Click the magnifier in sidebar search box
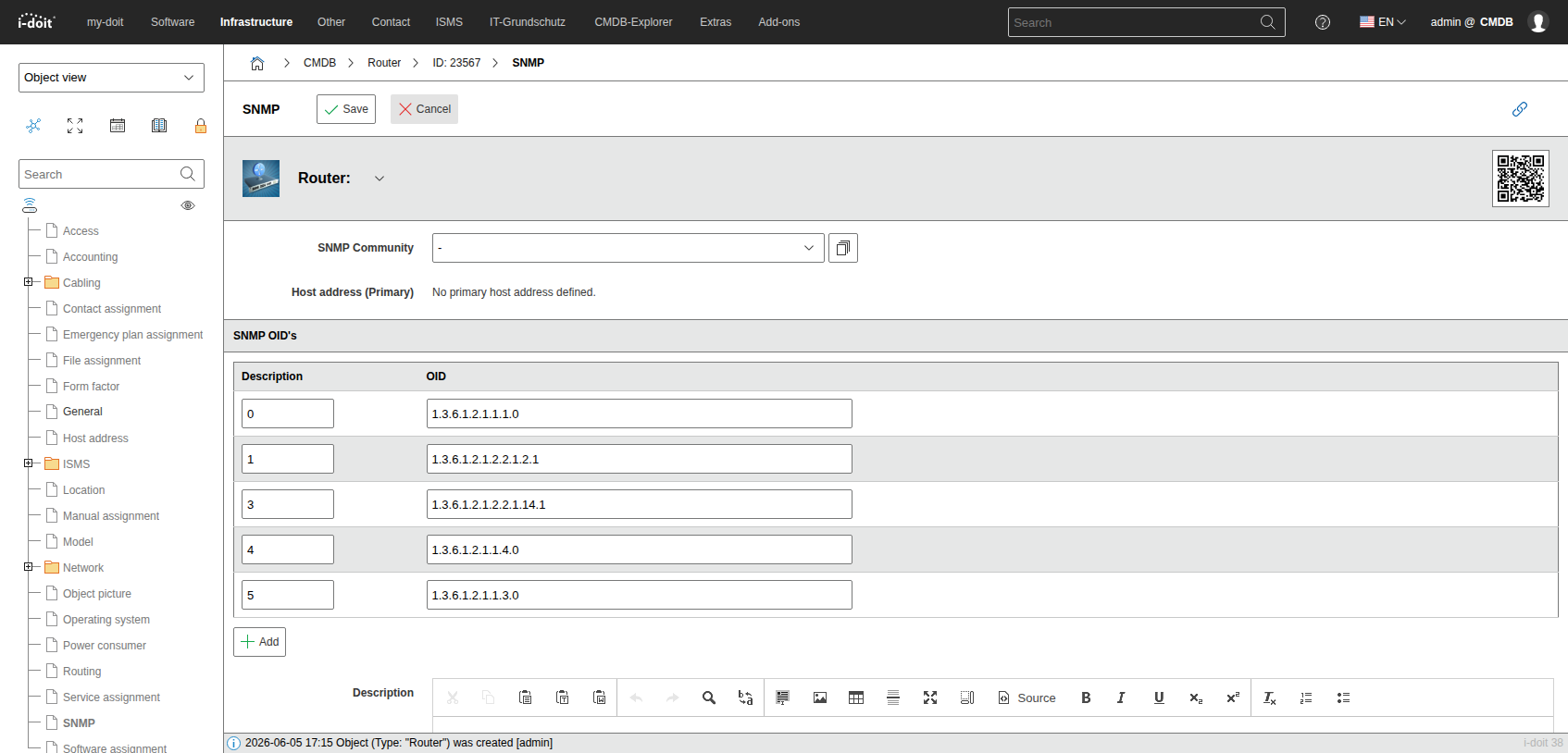 tap(188, 174)
